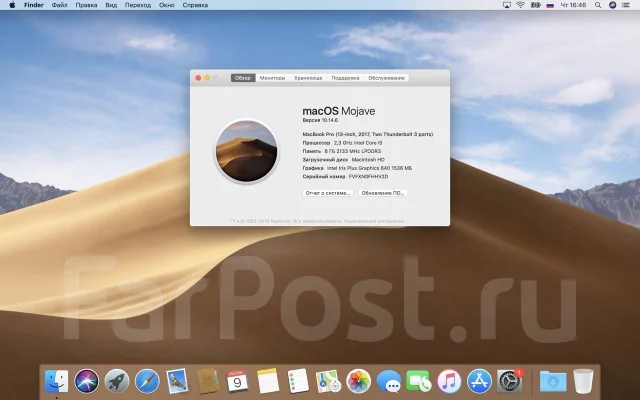Switch to Хранилище tab

tap(308, 78)
